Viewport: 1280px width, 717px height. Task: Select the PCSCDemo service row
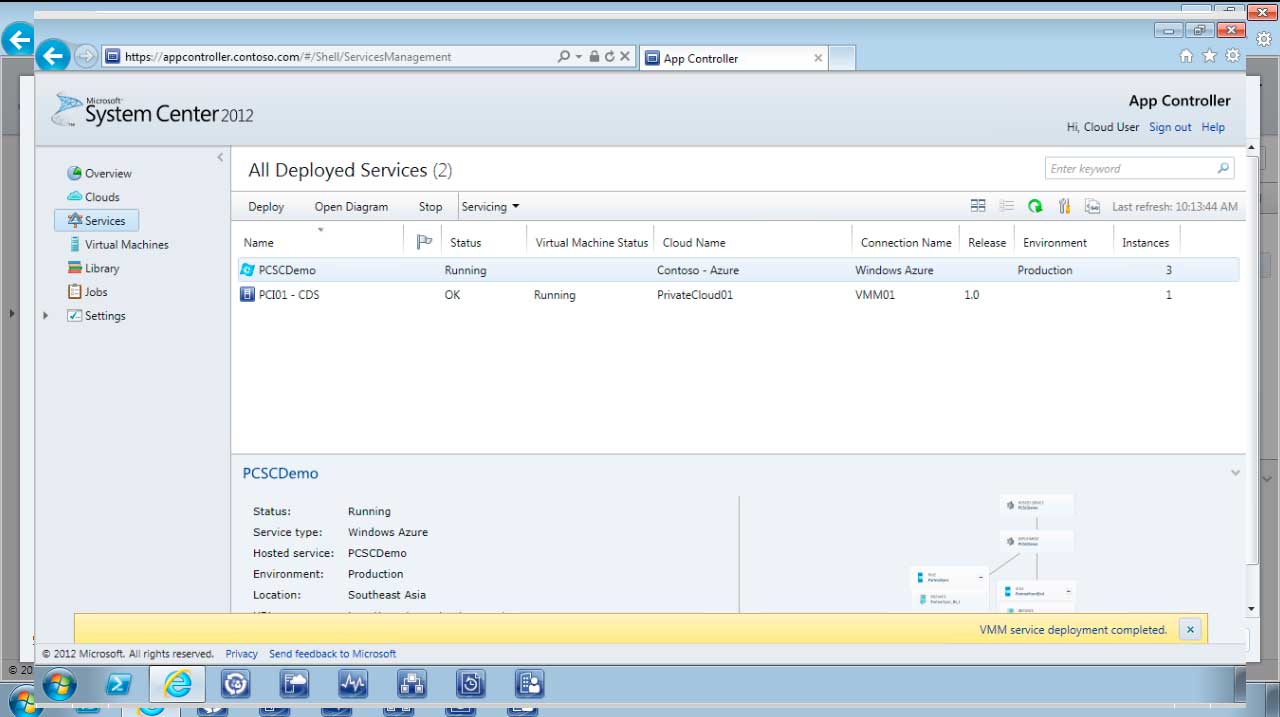pos(738,270)
